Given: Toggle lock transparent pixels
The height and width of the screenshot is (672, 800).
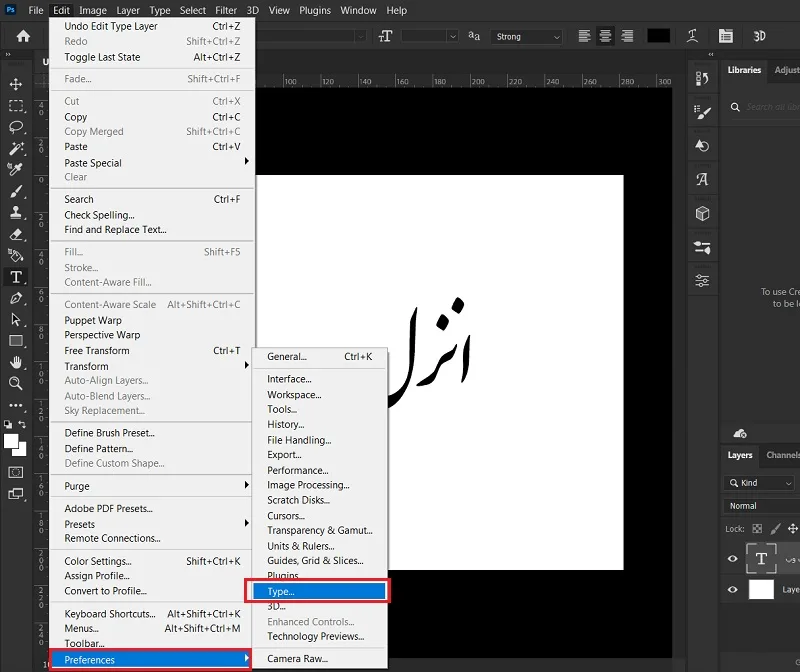Looking at the screenshot, I should pyautogui.click(x=757, y=529).
